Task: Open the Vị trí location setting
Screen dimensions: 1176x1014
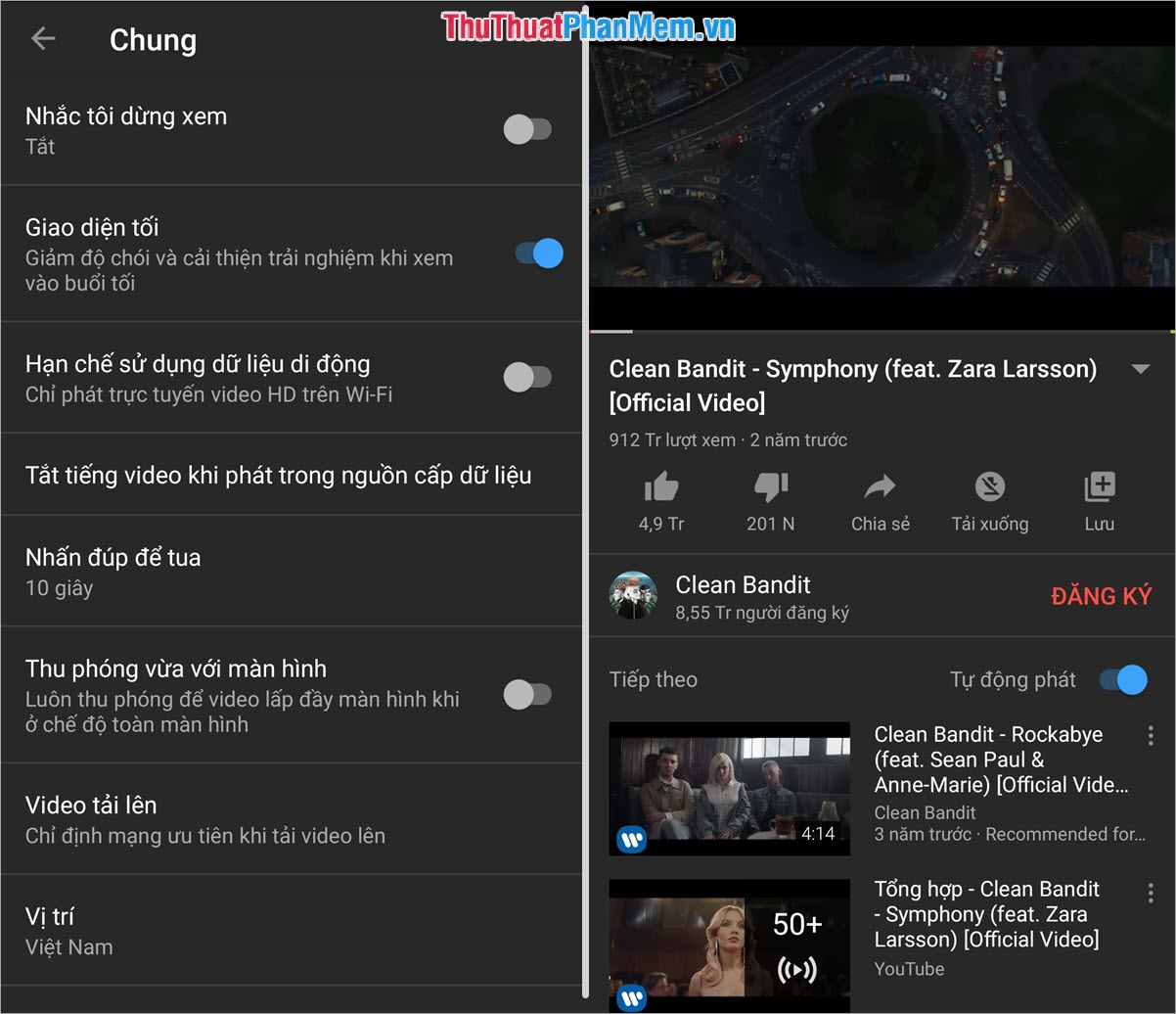Action: [294, 930]
